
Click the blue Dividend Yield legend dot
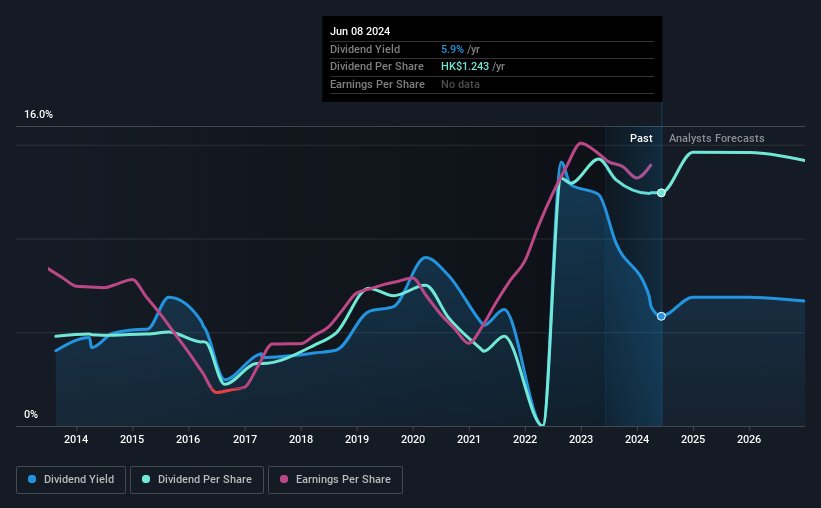32,479
